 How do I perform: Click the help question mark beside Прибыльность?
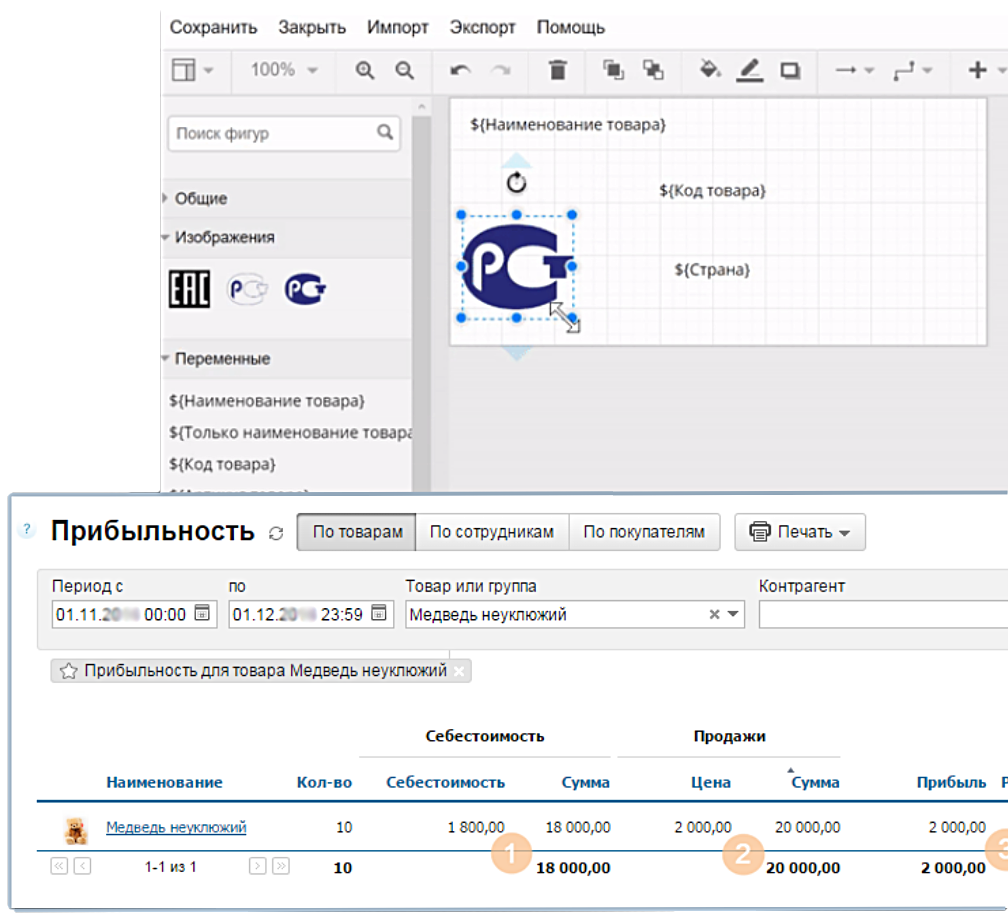pyautogui.click(x=26, y=530)
